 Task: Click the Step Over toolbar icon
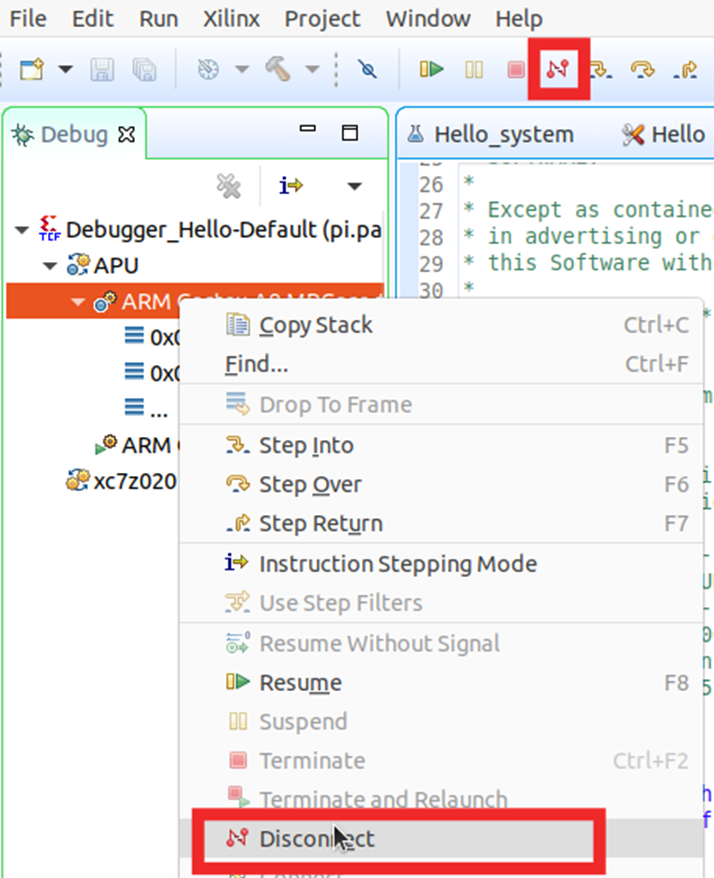pos(642,69)
